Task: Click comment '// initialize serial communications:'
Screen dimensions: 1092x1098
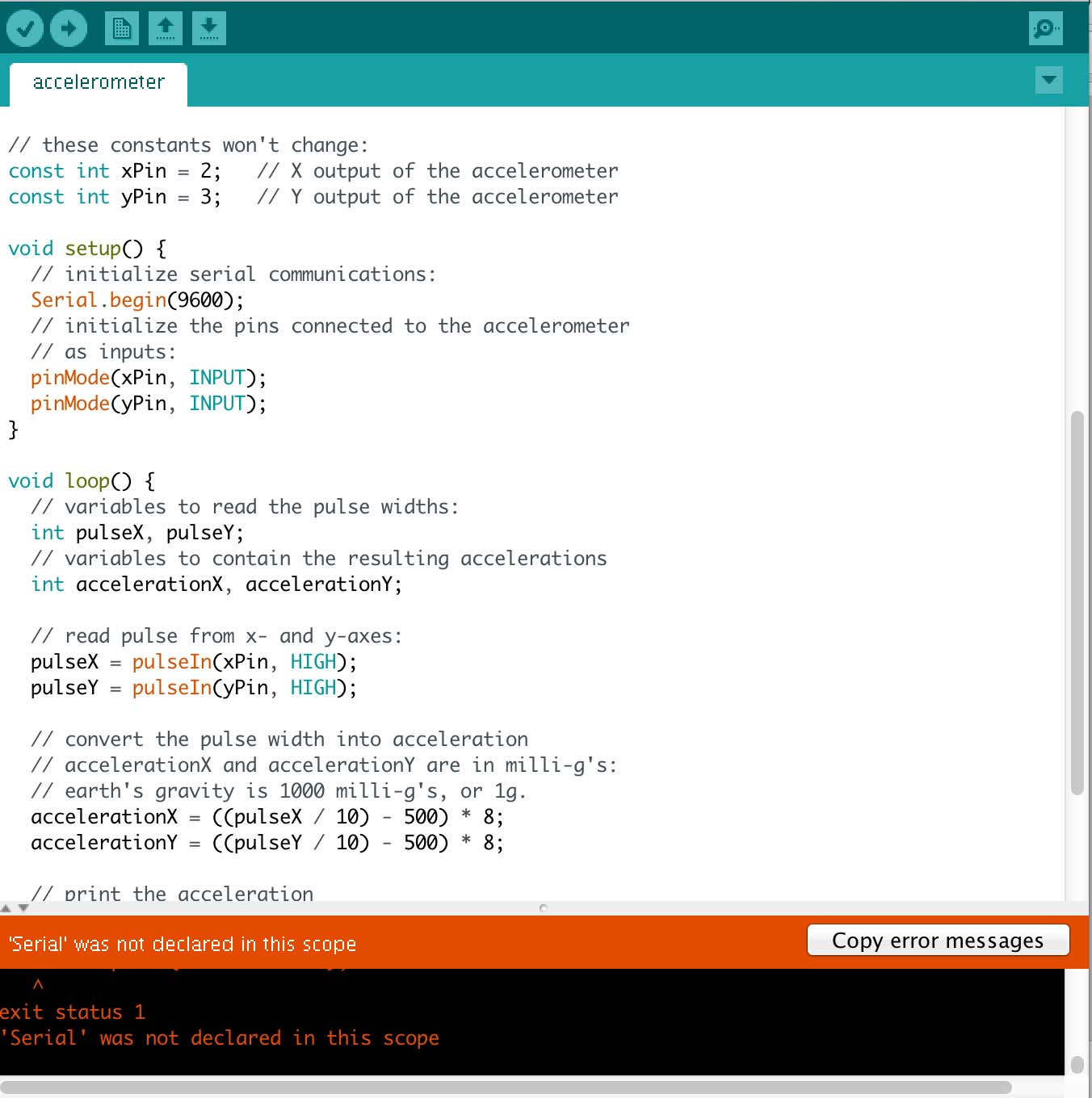Action: (x=233, y=274)
